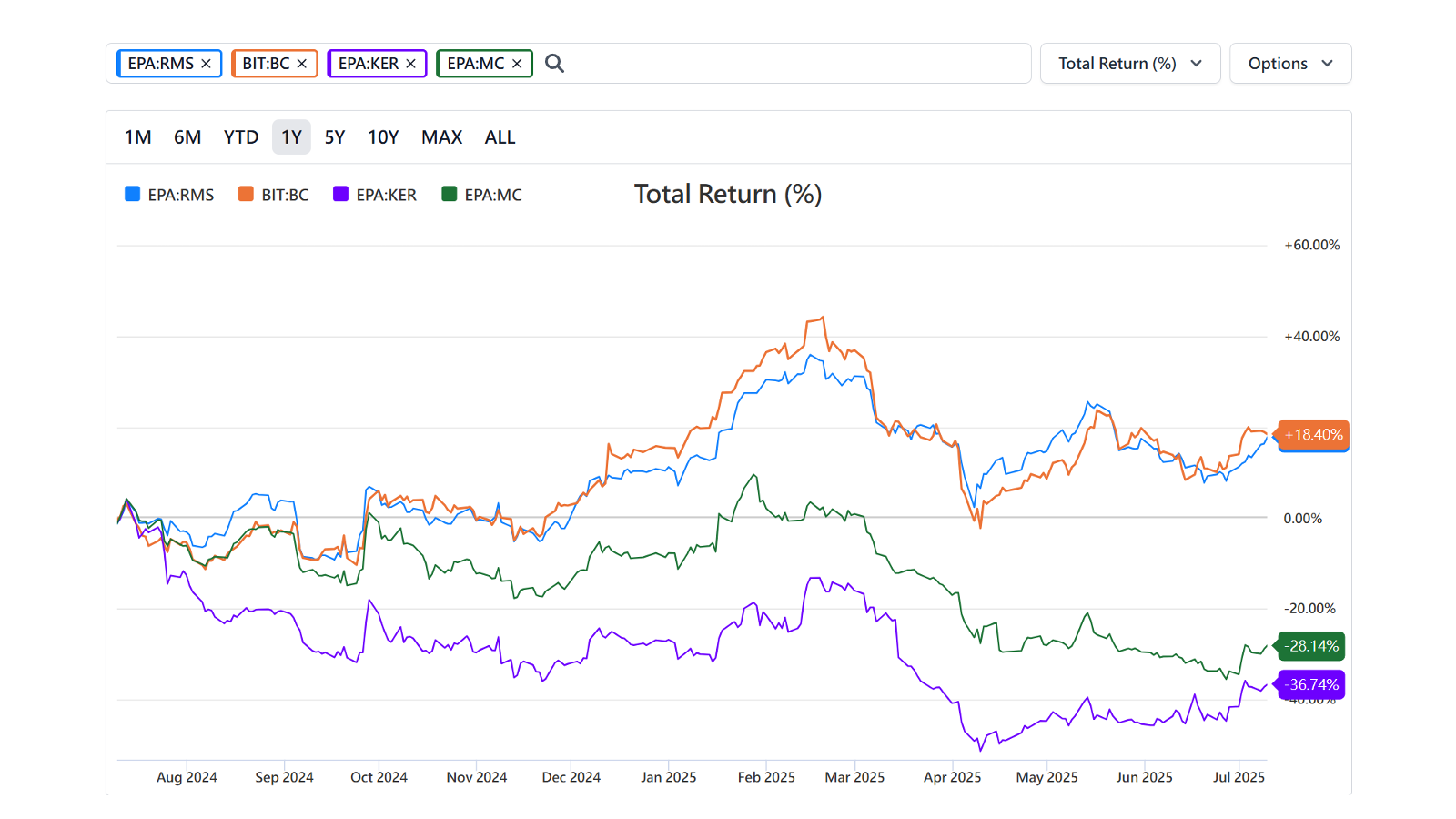
Task: Toggle EPA:KER series in chart legend
Action: coord(375,195)
